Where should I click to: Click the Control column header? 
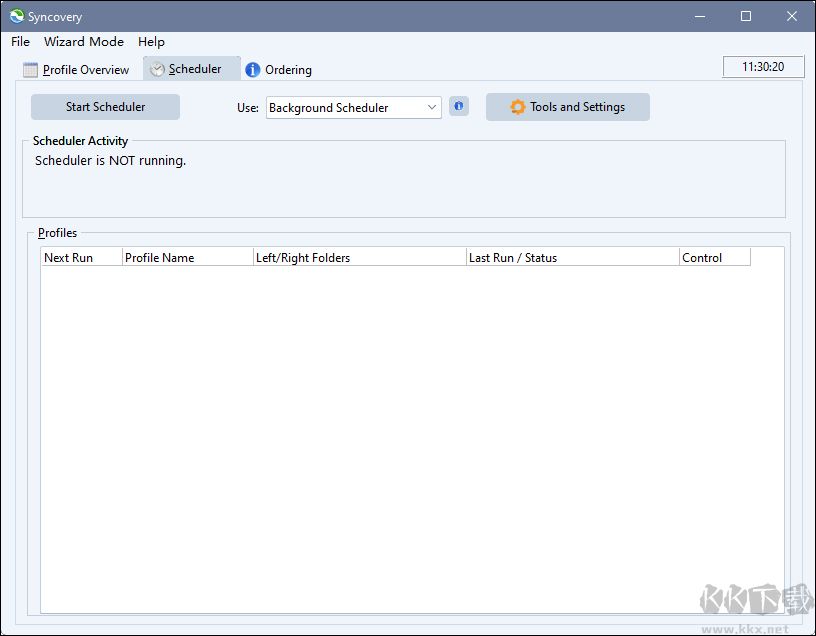point(714,258)
